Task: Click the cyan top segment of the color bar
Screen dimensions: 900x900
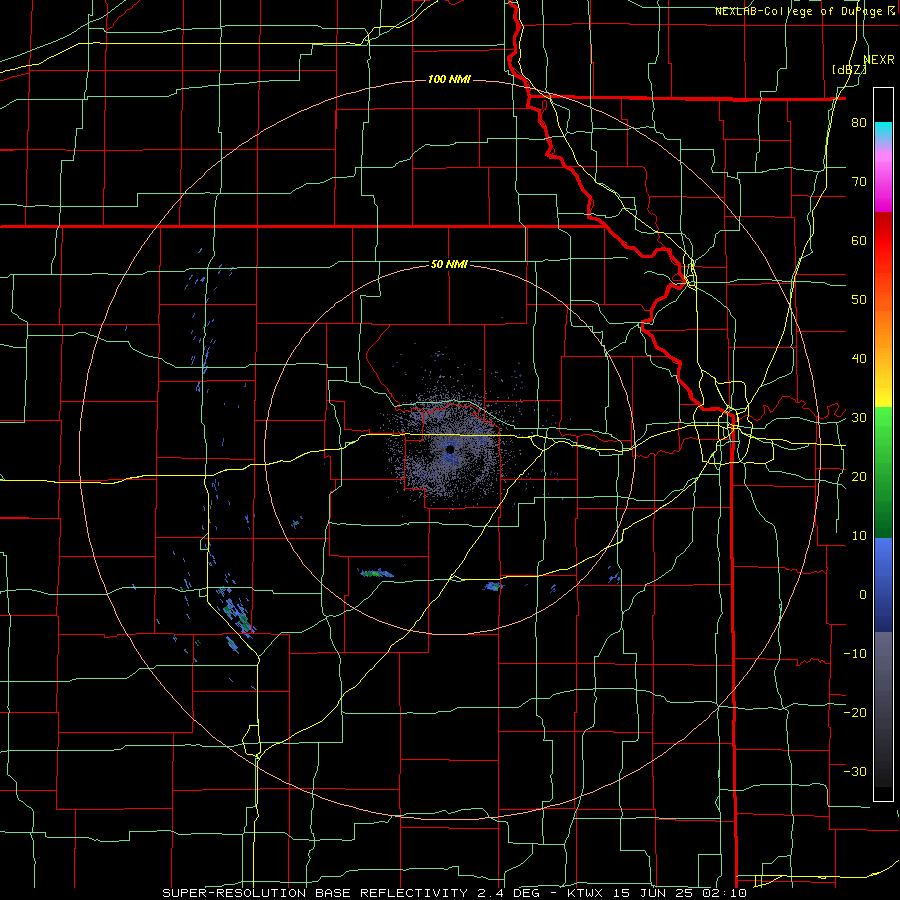Action: click(883, 132)
